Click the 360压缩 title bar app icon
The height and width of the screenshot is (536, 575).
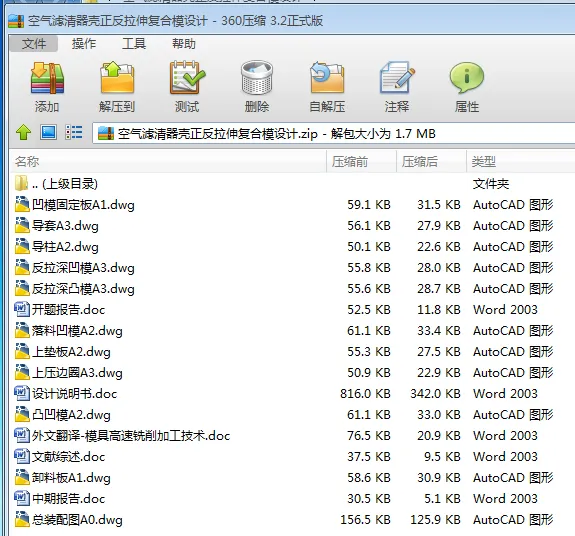click(x=16, y=21)
